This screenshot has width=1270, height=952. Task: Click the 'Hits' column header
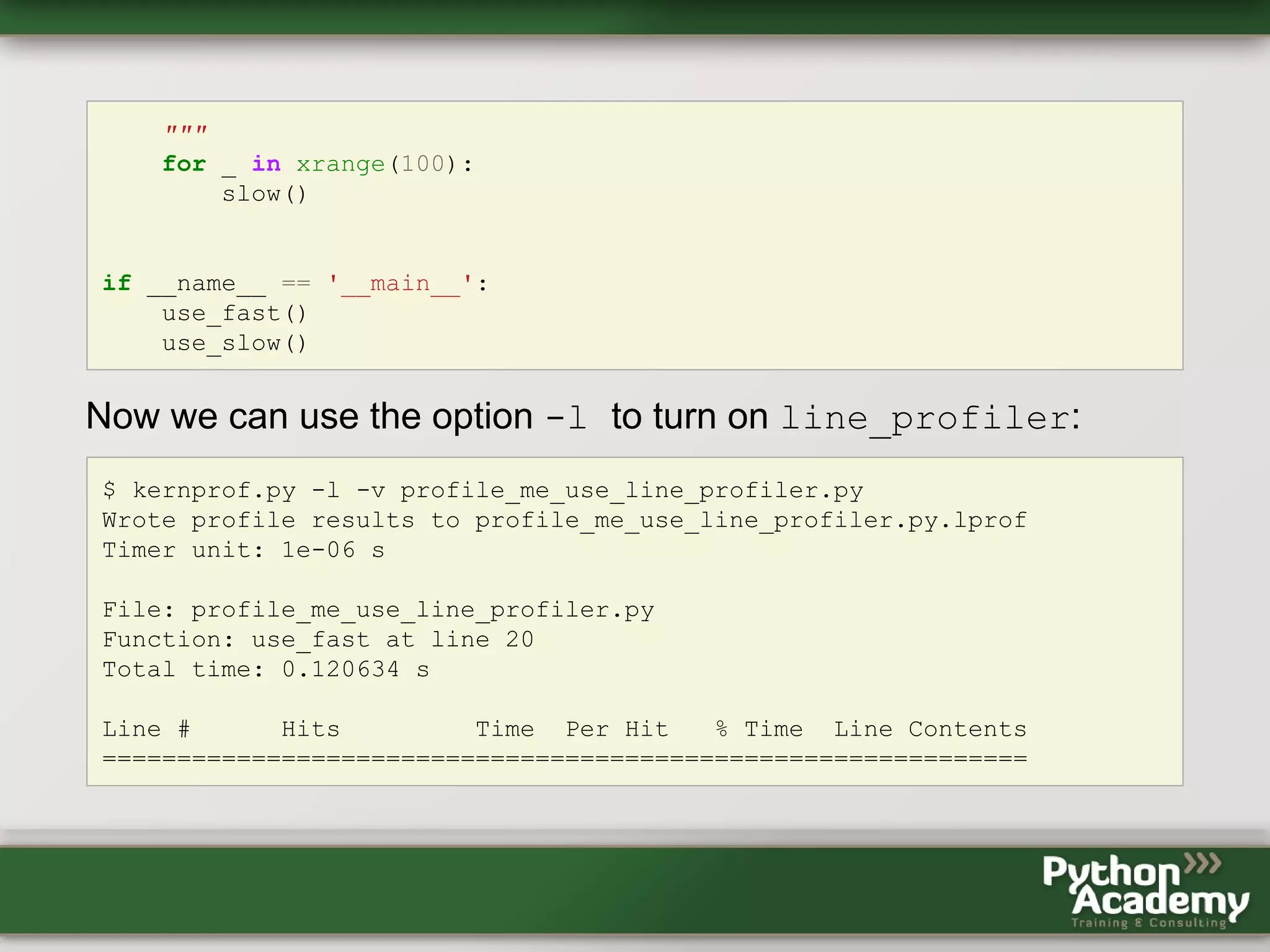(x=311, y=729)
